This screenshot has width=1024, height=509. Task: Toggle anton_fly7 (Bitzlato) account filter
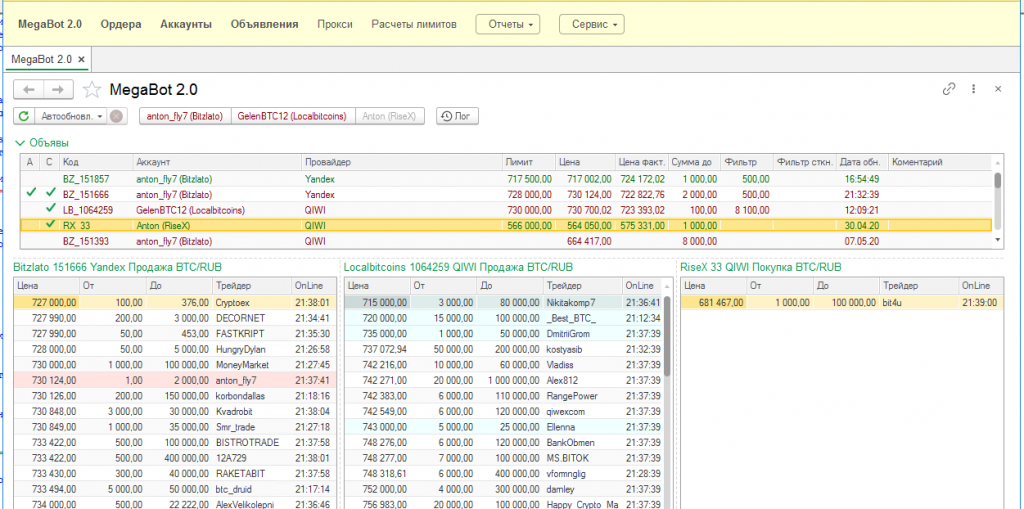point(185,116)
